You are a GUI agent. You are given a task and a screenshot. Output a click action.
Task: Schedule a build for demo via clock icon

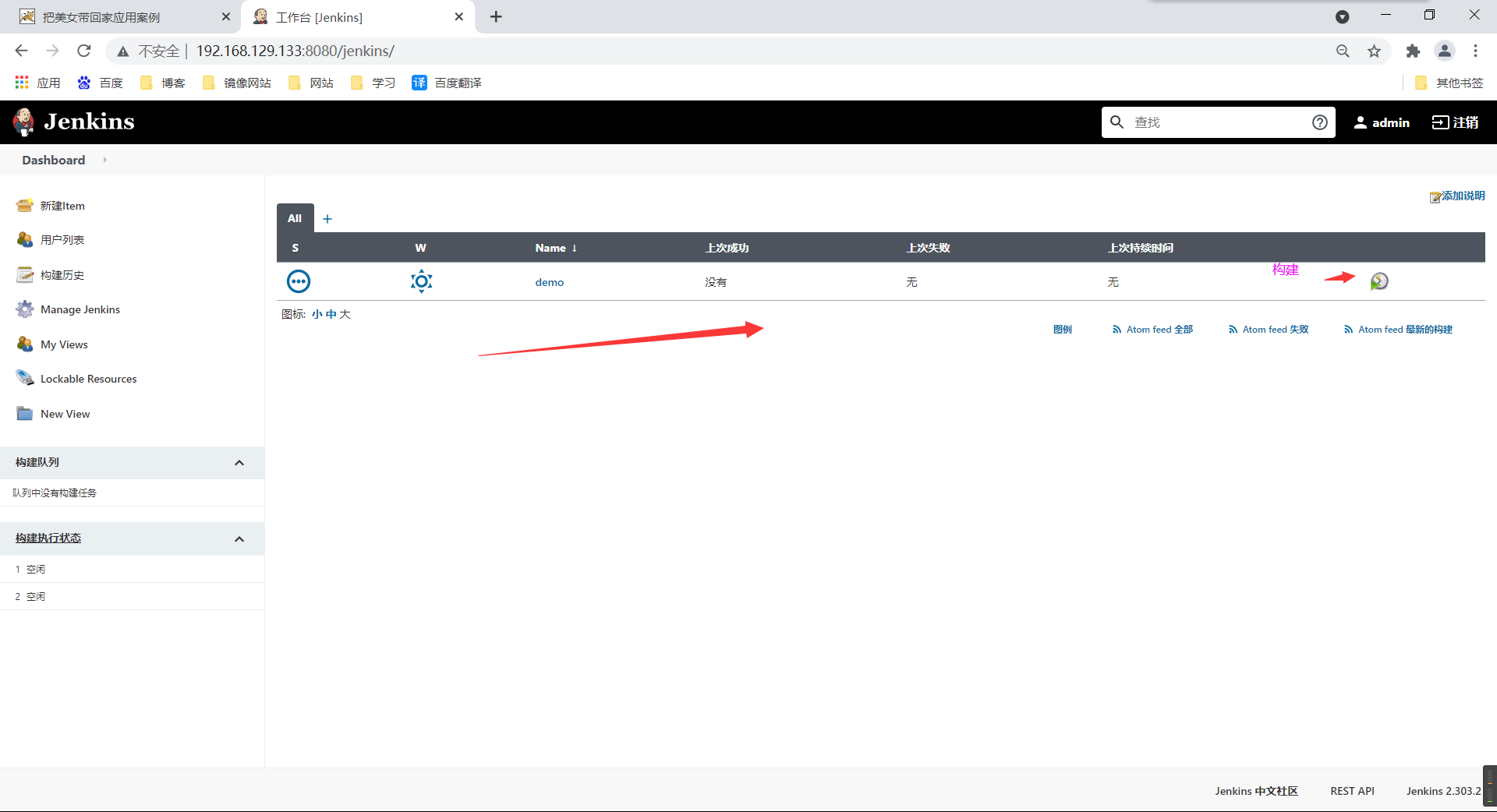pos(1379,281)
